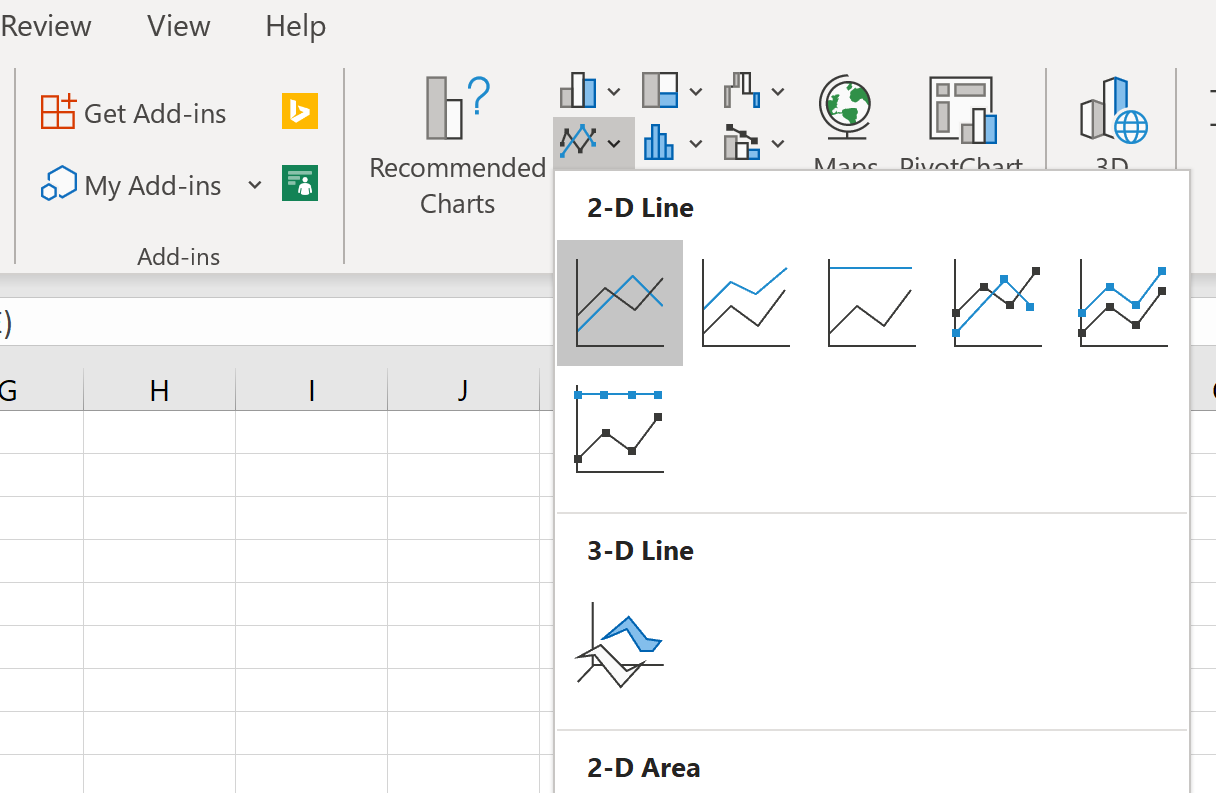Select the basic 2-D Line chart
This screenshot has height=793, width=1216.
pyautogui.click(x=619, y=303)
